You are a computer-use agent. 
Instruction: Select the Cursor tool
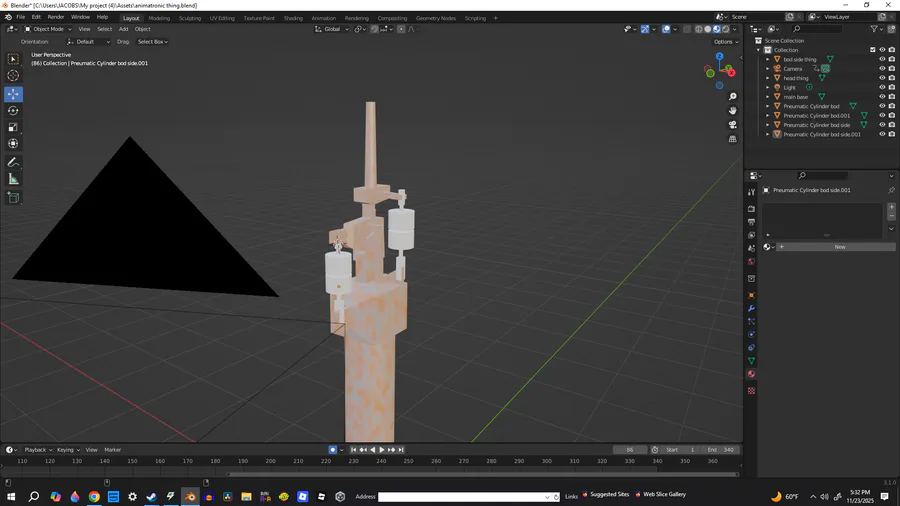(x=13, y=76)
